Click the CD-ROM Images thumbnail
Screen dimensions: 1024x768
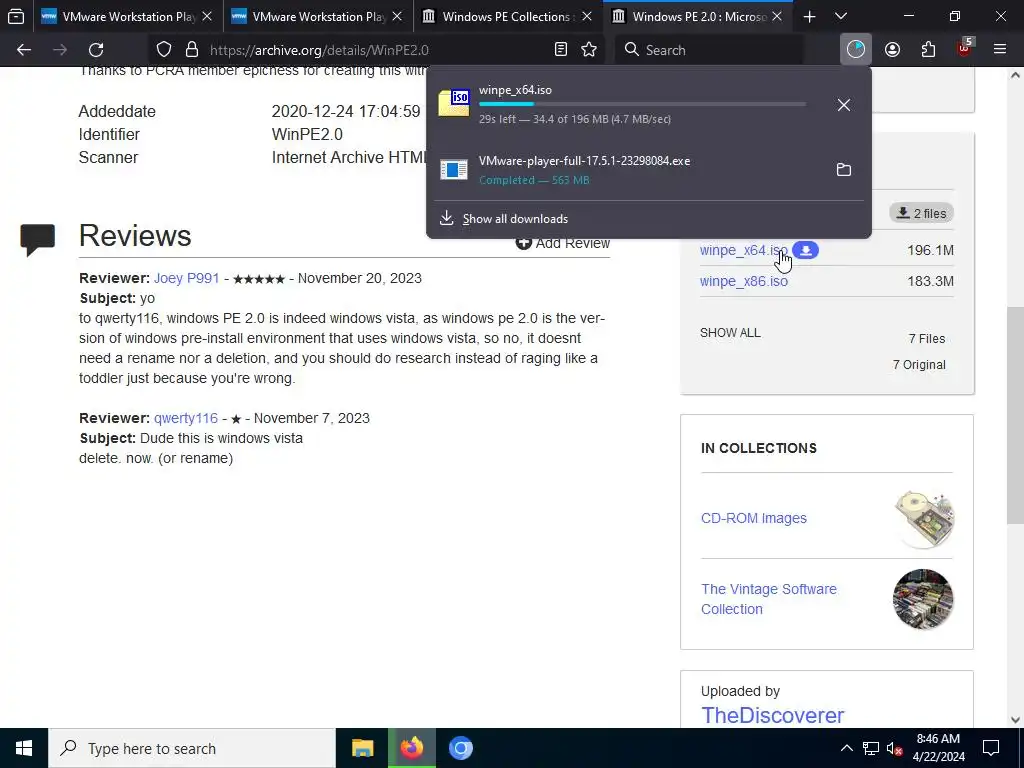[x=924, y=518]
